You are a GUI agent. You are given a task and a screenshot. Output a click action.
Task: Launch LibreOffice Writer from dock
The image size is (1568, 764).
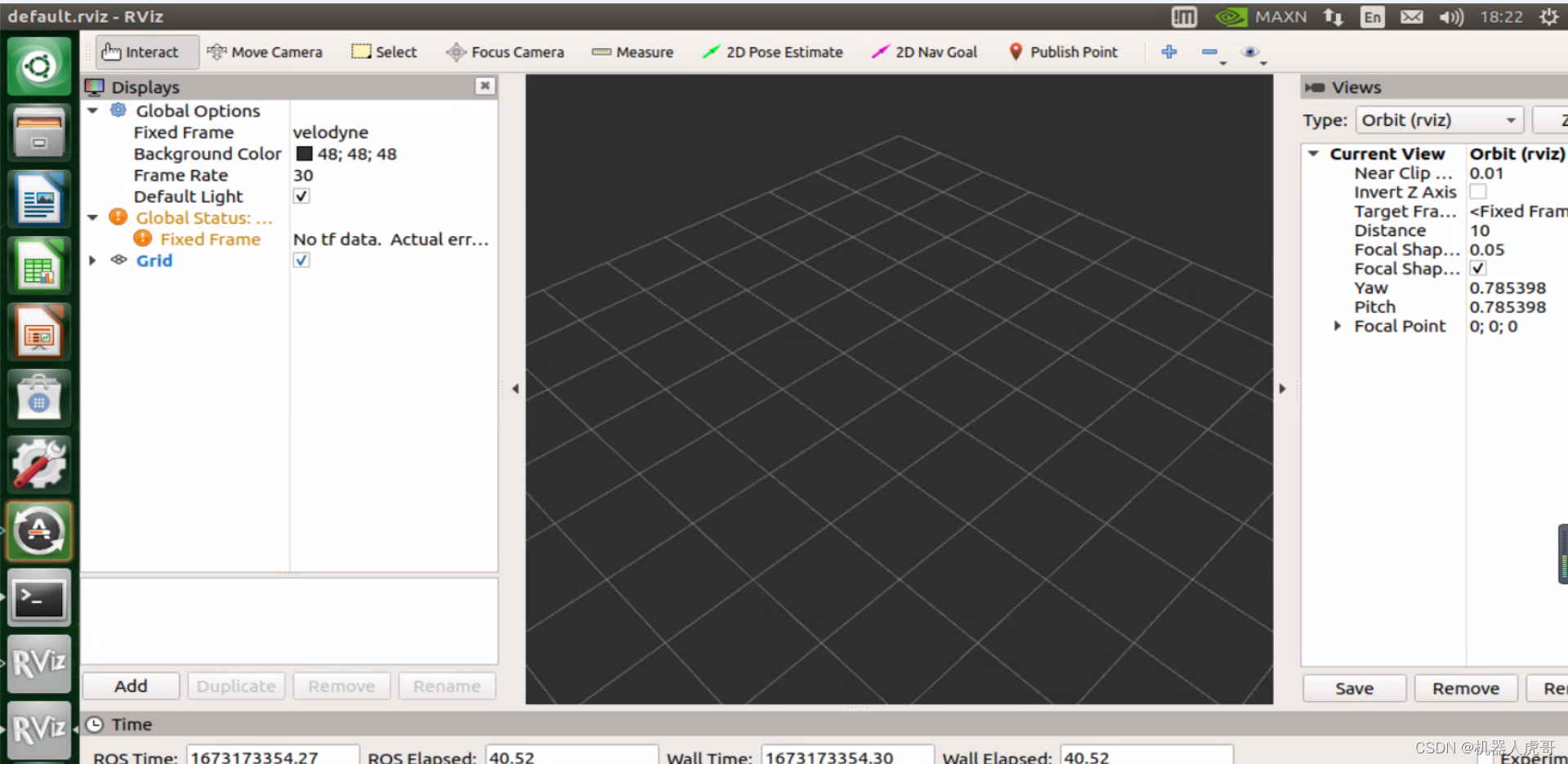click(39, 200)
